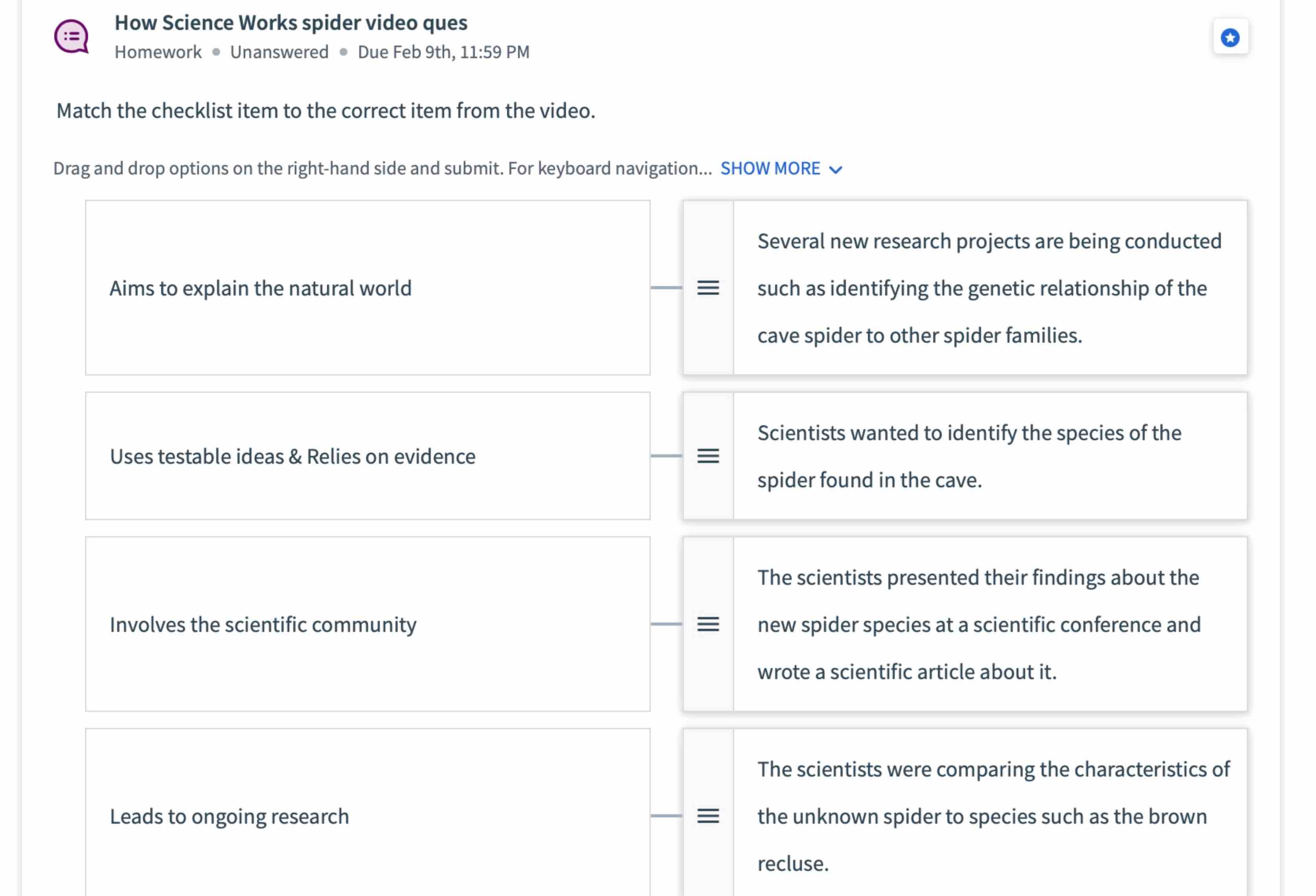Select the 'Aims to explain the natural world' box
Viewport: 1316px width, 896px height.
368,288
